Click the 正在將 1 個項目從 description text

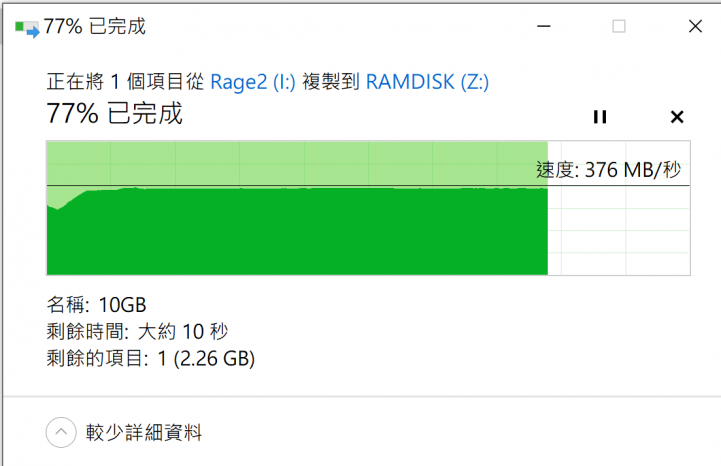pyautogui.click(x=125, y=82)
